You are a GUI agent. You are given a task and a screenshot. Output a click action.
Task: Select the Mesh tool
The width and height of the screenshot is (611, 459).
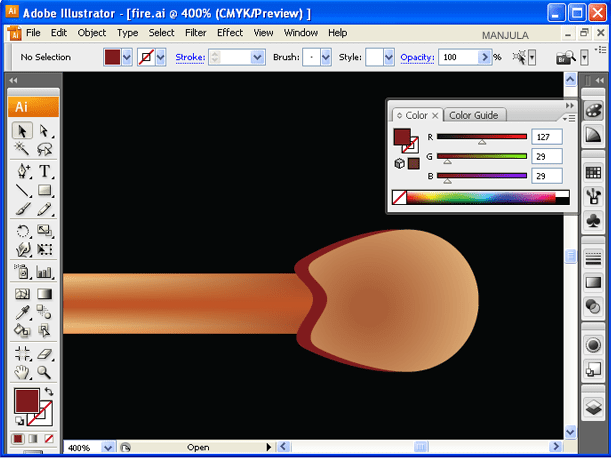pyautogui.click(x=22, y=294)
